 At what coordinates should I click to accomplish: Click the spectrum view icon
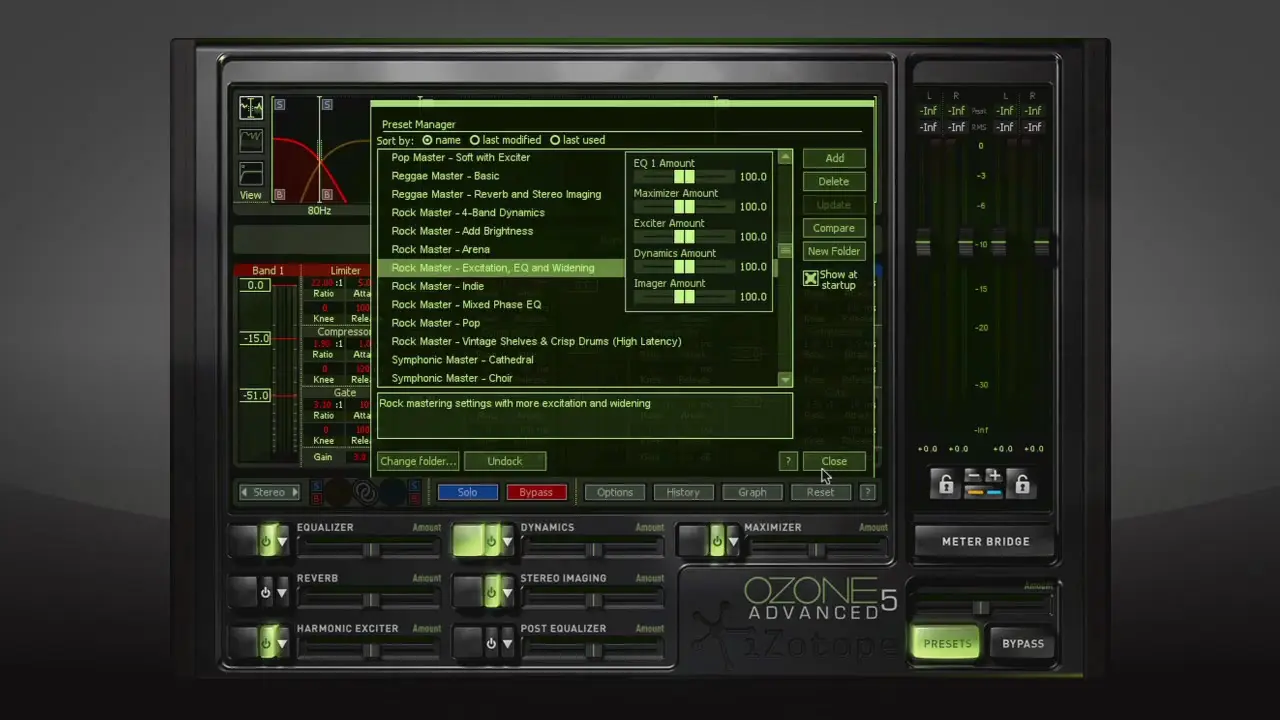(251, 140)
